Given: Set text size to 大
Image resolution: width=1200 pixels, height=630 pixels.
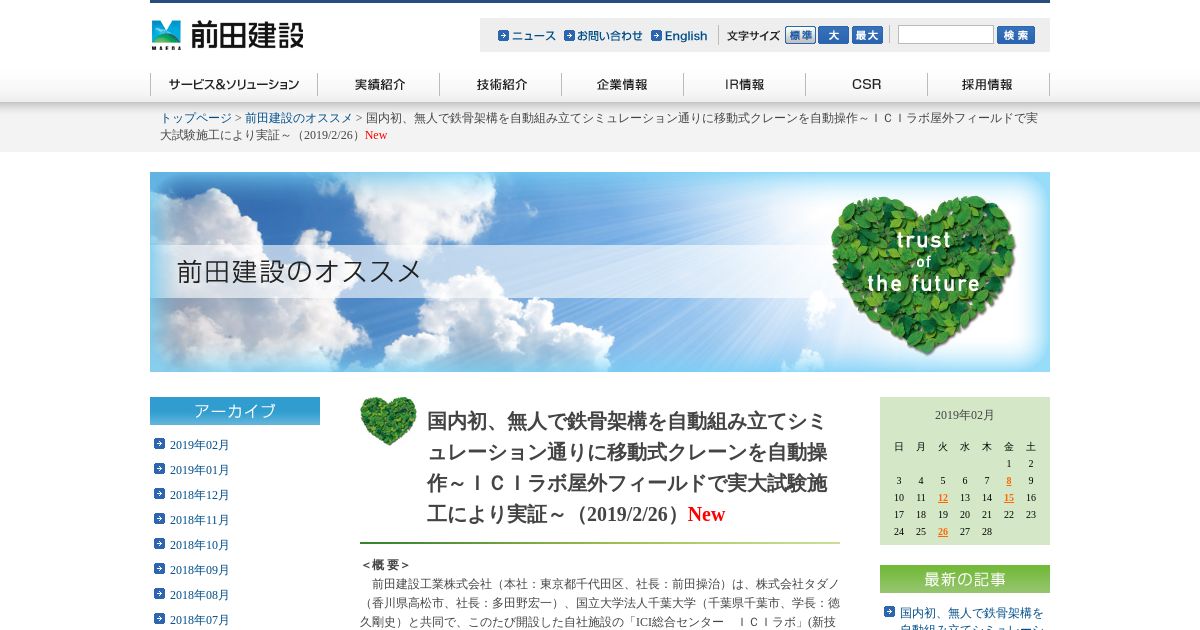Looking at the screenshot, I should [833, 35].
